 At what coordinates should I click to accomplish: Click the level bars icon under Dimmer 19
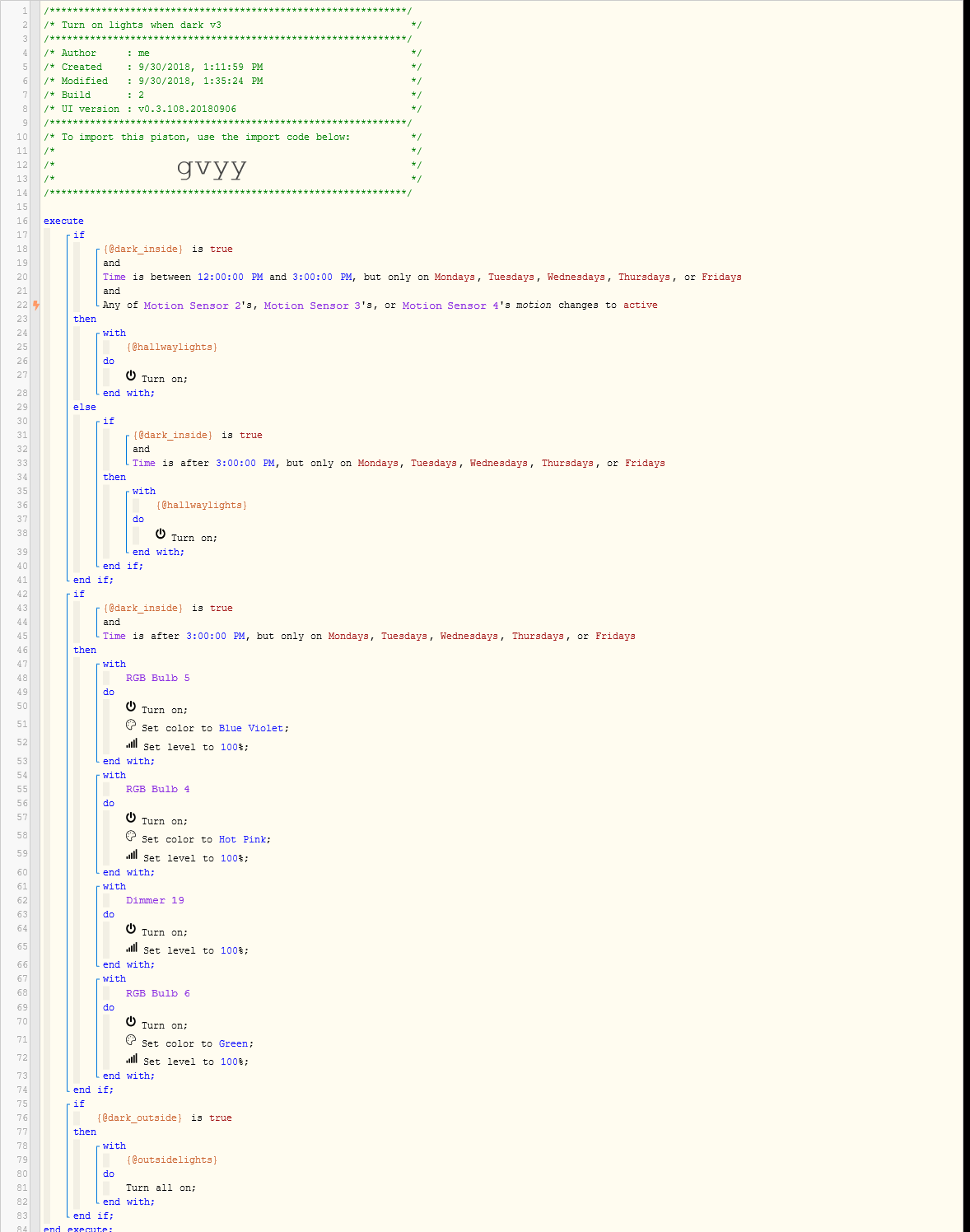[x=132, y=947]
